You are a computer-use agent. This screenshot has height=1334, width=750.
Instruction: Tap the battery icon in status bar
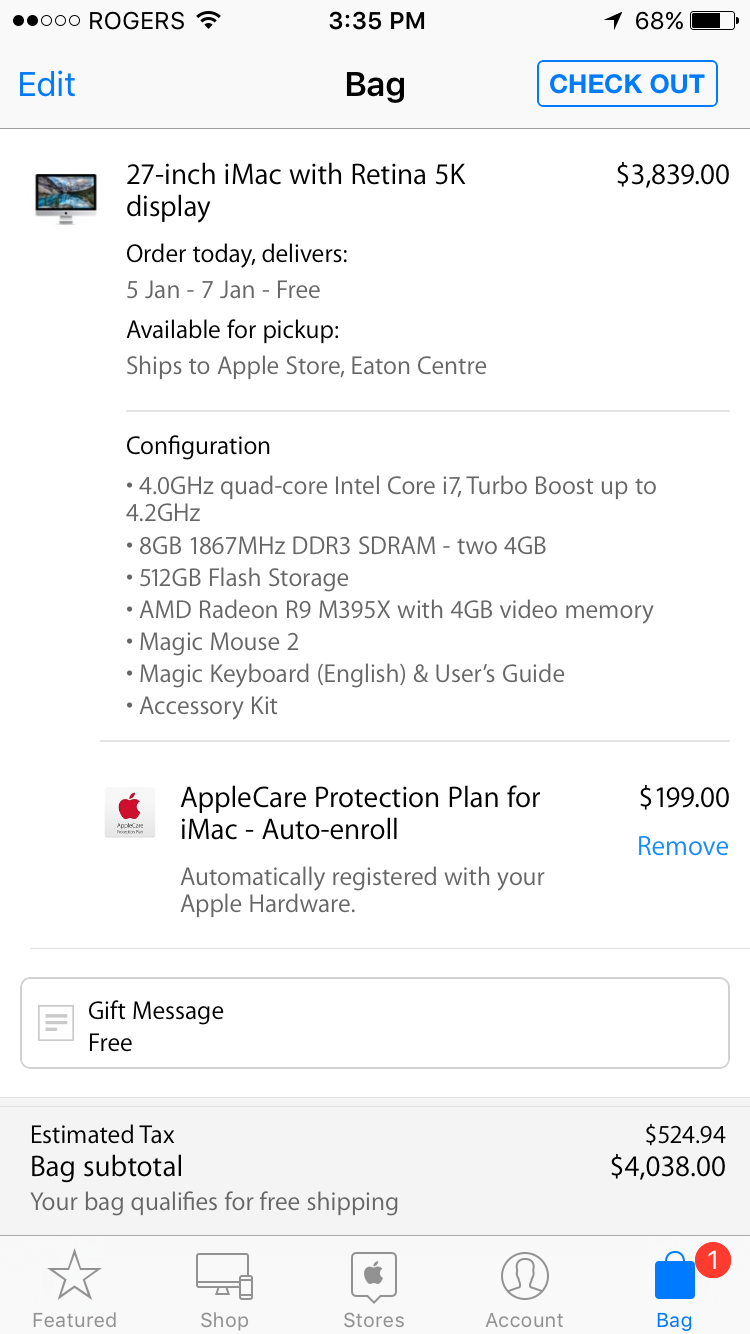[712, 21]
